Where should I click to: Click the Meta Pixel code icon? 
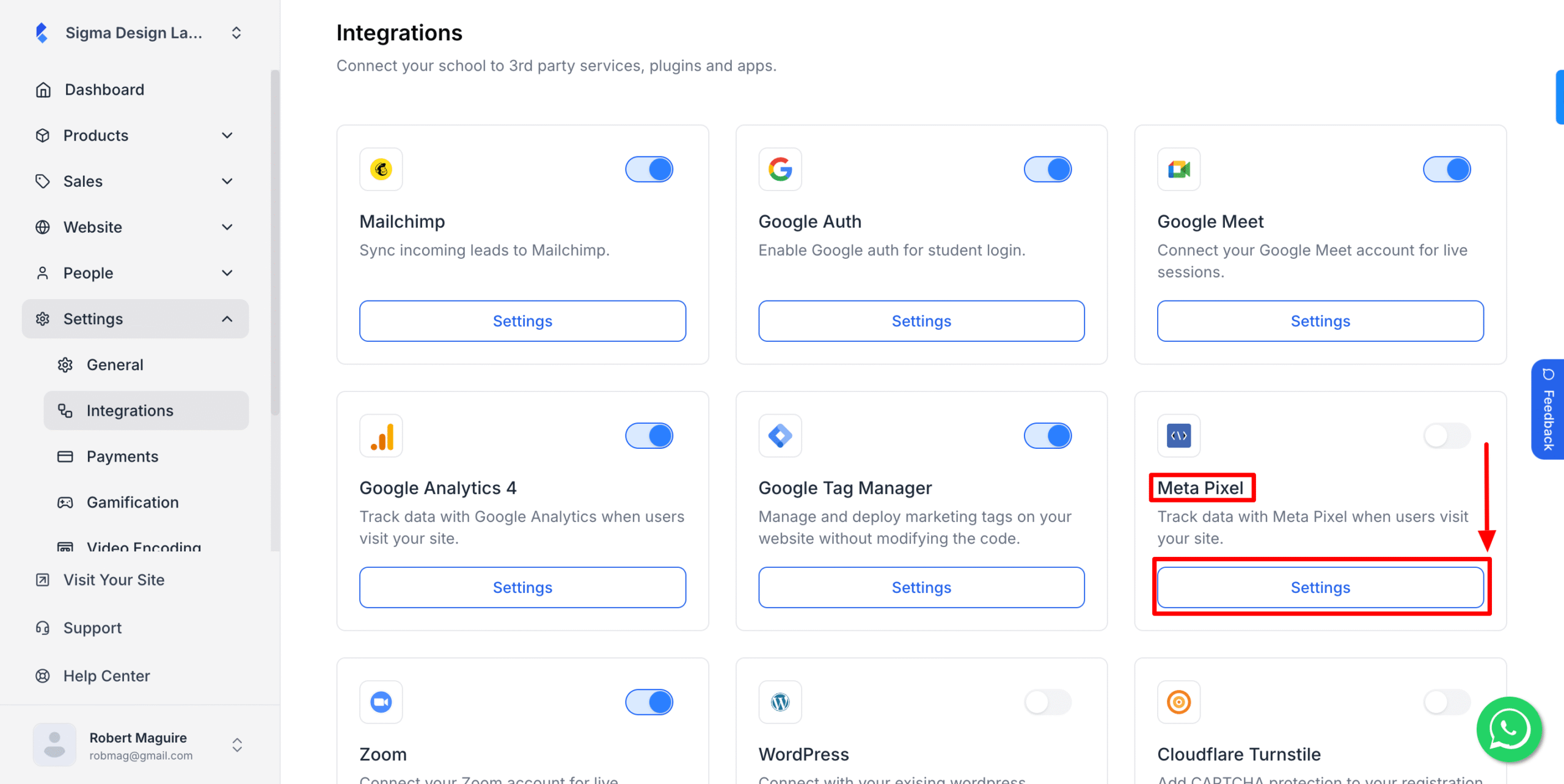point(1178,436)
